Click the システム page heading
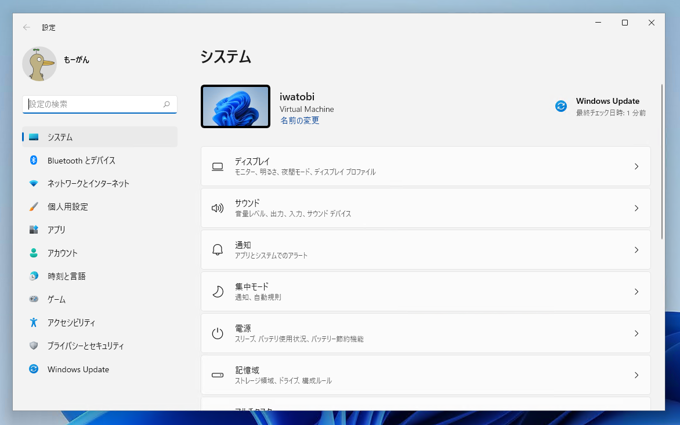The width and height of the screenshot is (680, 425). tap(226, 57)
